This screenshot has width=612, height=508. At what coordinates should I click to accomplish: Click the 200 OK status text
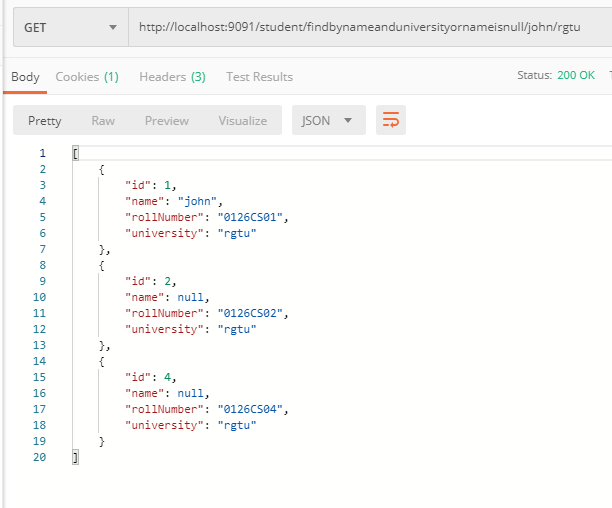577,76
